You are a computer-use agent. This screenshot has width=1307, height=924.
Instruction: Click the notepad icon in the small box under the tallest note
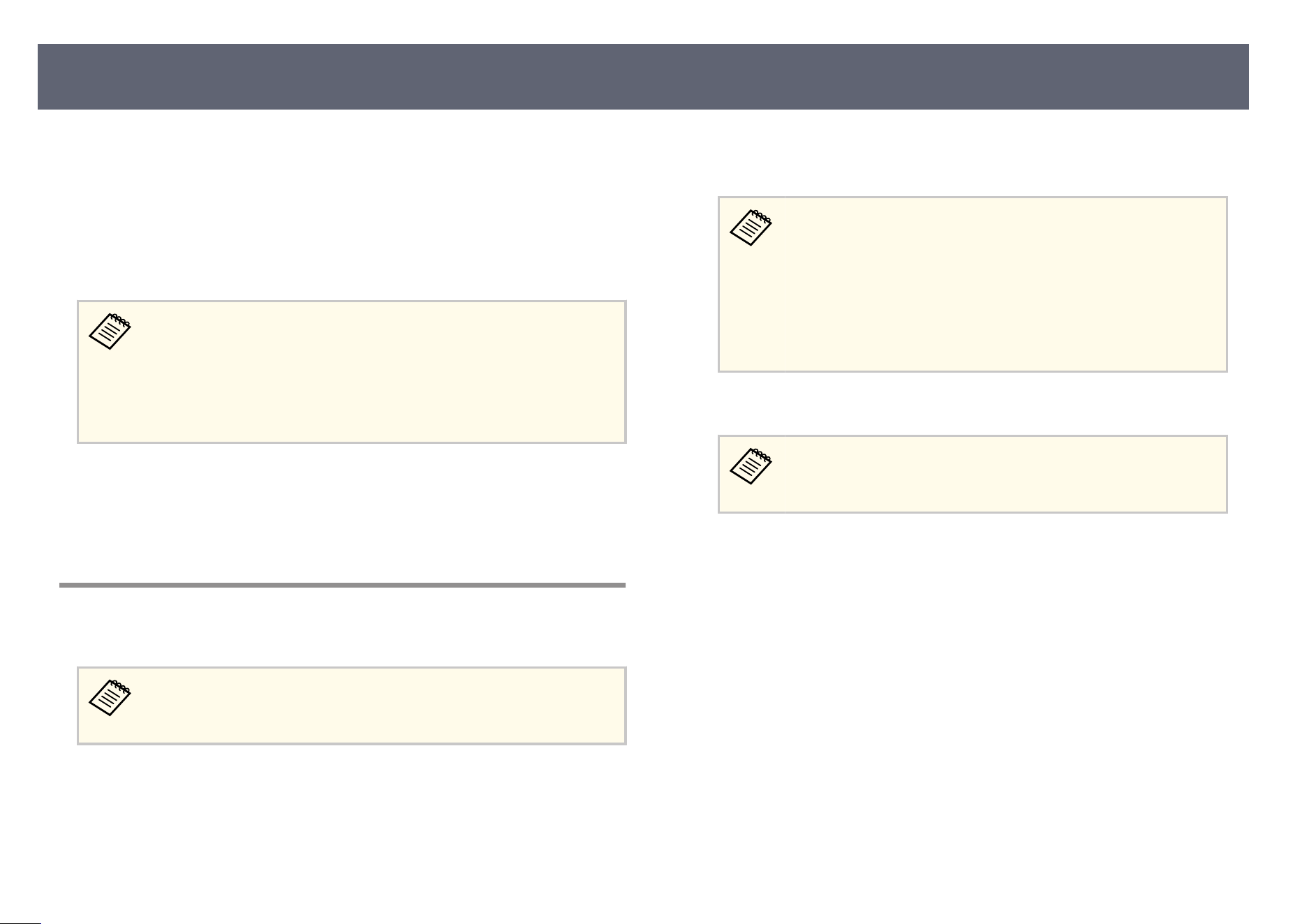pyautogui.click(x=751, y=466)
